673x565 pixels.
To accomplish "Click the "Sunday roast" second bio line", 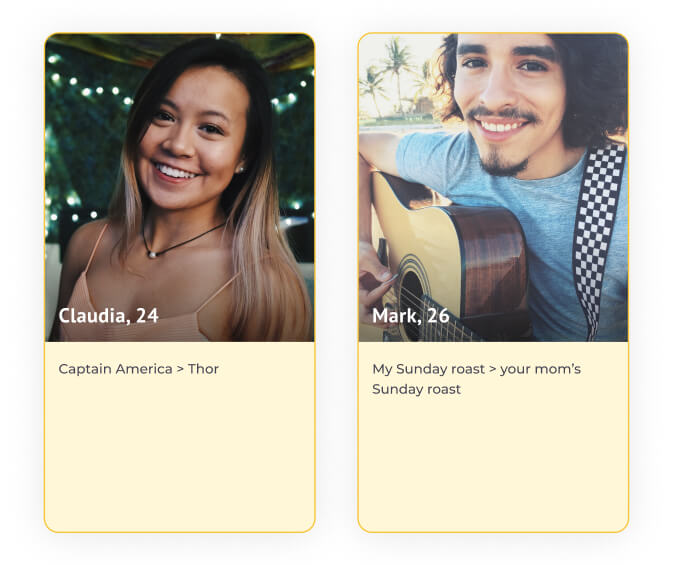I will (x=416, y=389).
